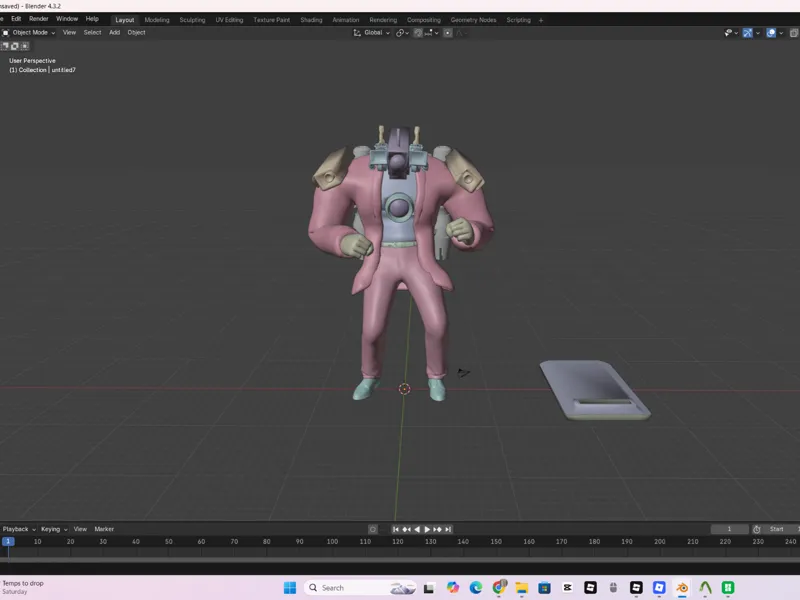
Task: Choose the first selection mode icon
Action: (5, 46)
